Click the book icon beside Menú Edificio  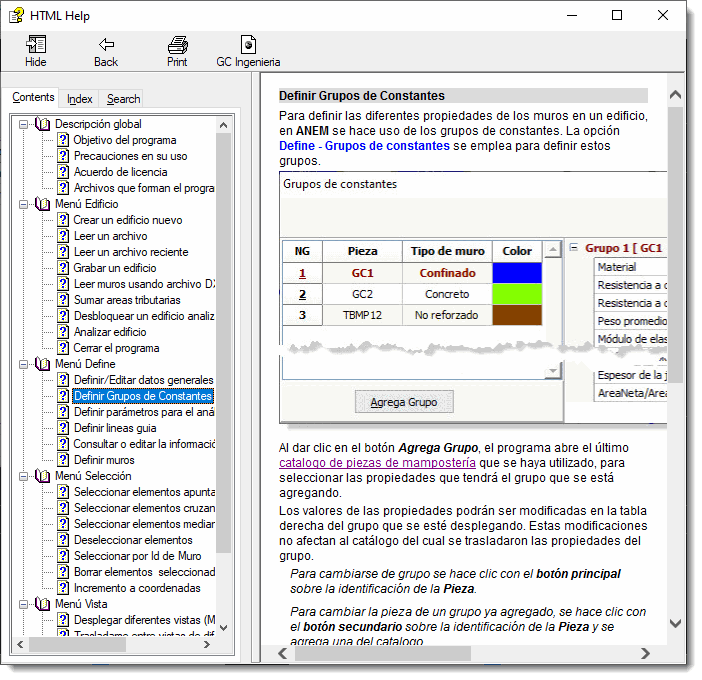point(42,204)
